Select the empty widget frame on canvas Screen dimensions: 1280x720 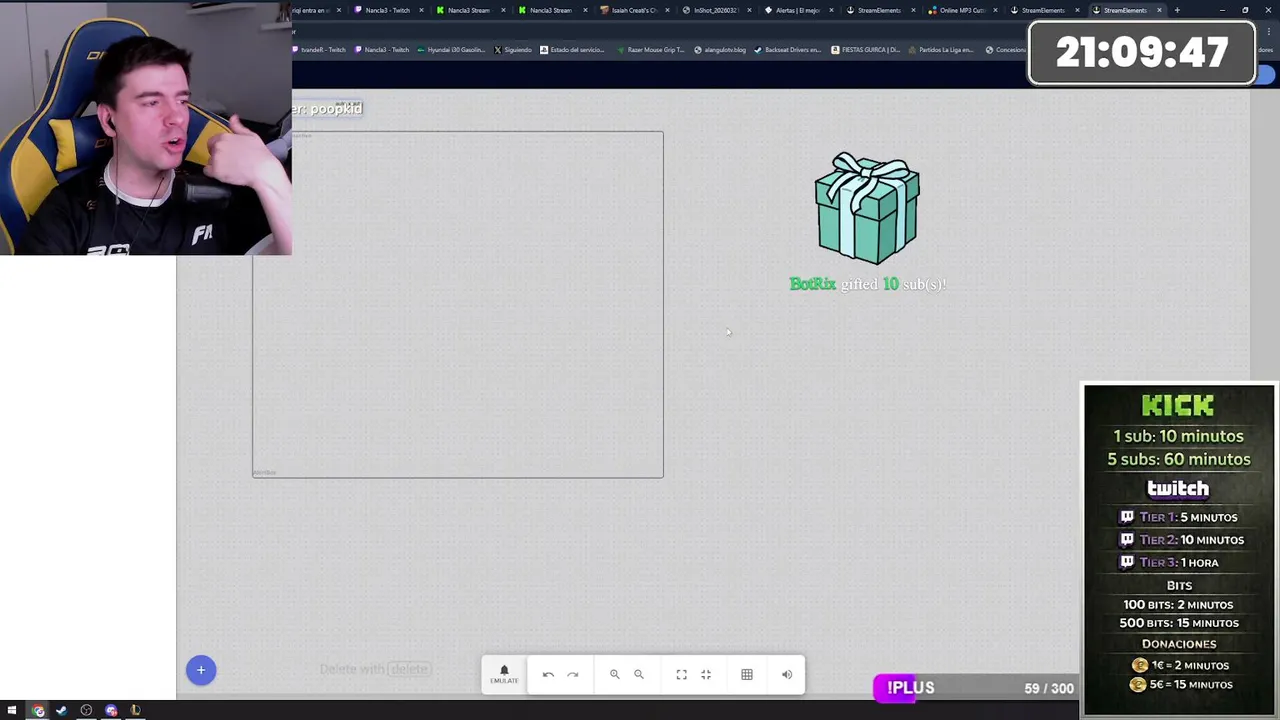(458, 304)
